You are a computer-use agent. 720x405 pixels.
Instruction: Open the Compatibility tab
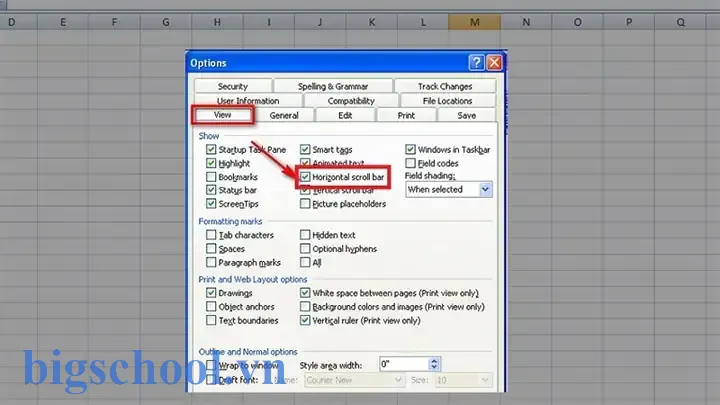tap(351, 101)
